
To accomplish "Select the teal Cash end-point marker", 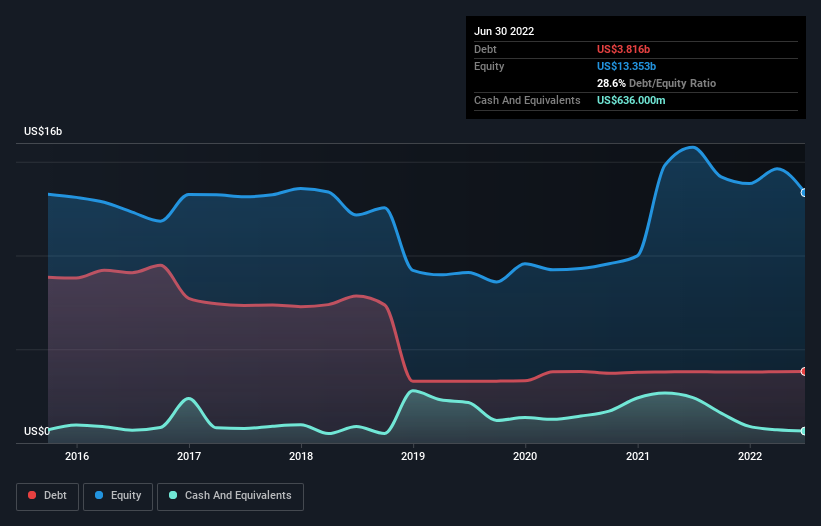I will point(804,431).
